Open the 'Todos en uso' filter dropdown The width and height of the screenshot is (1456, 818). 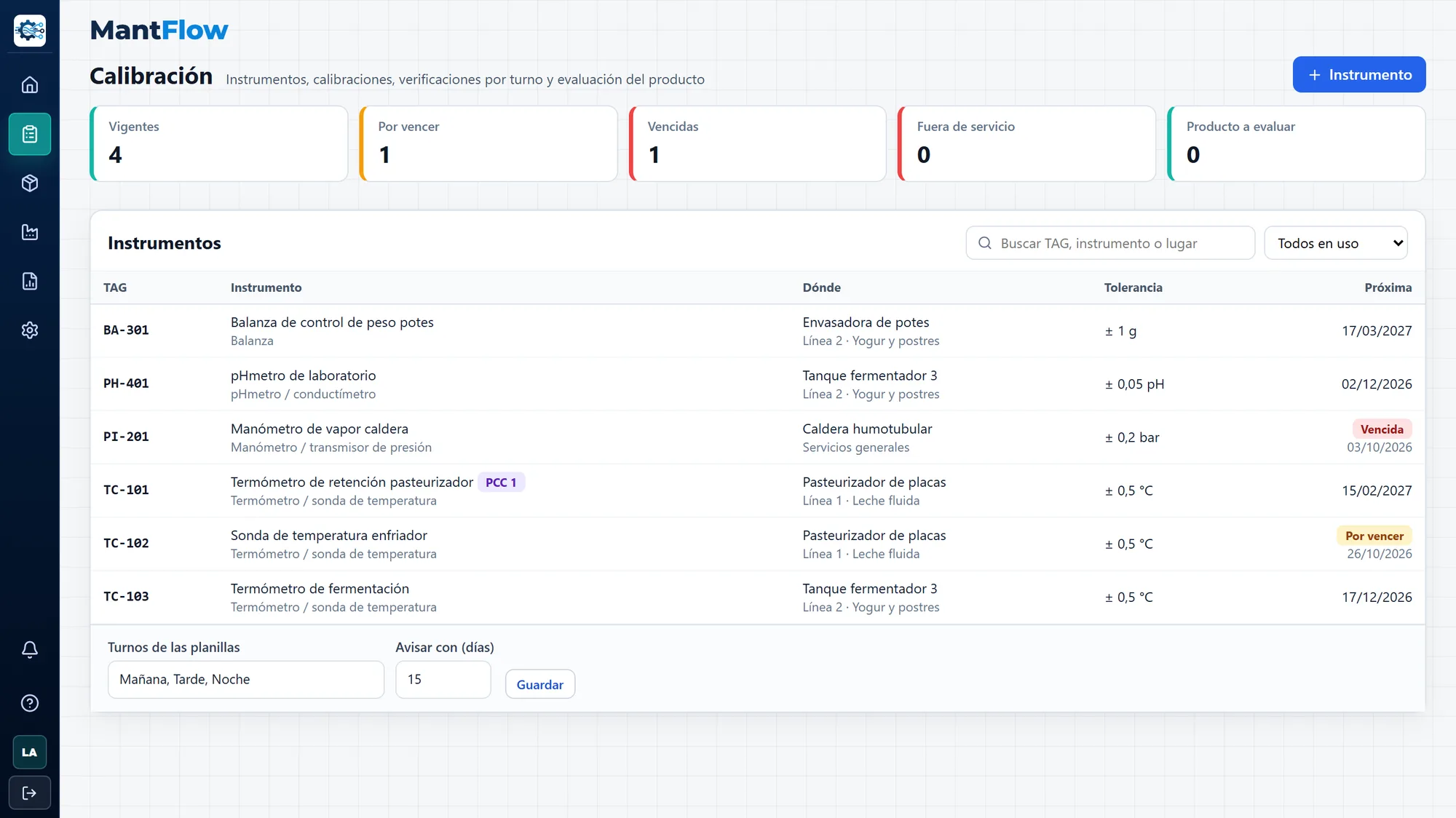(1336, 243)
